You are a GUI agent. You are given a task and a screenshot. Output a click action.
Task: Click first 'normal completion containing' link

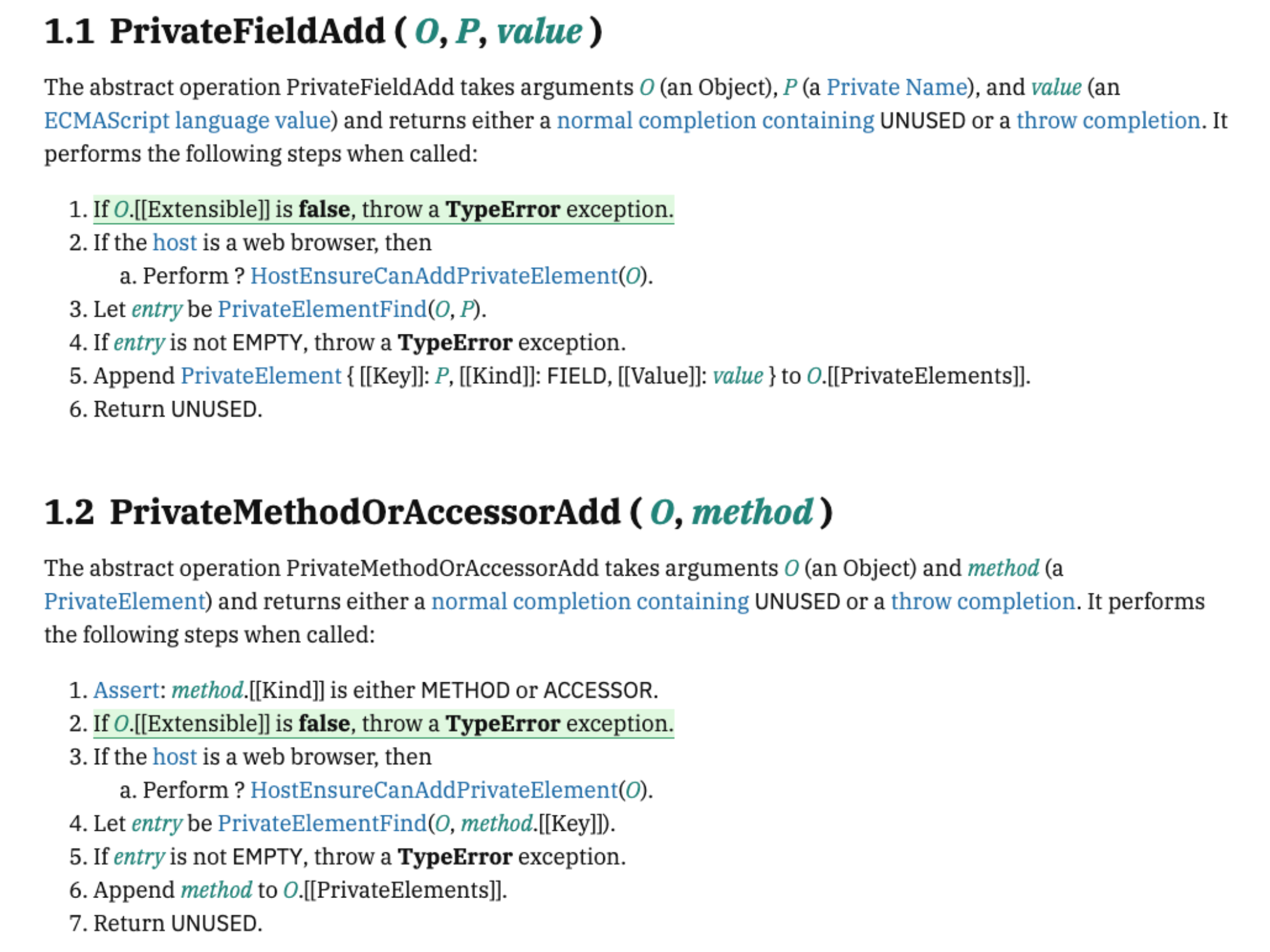tap(715, 121)
